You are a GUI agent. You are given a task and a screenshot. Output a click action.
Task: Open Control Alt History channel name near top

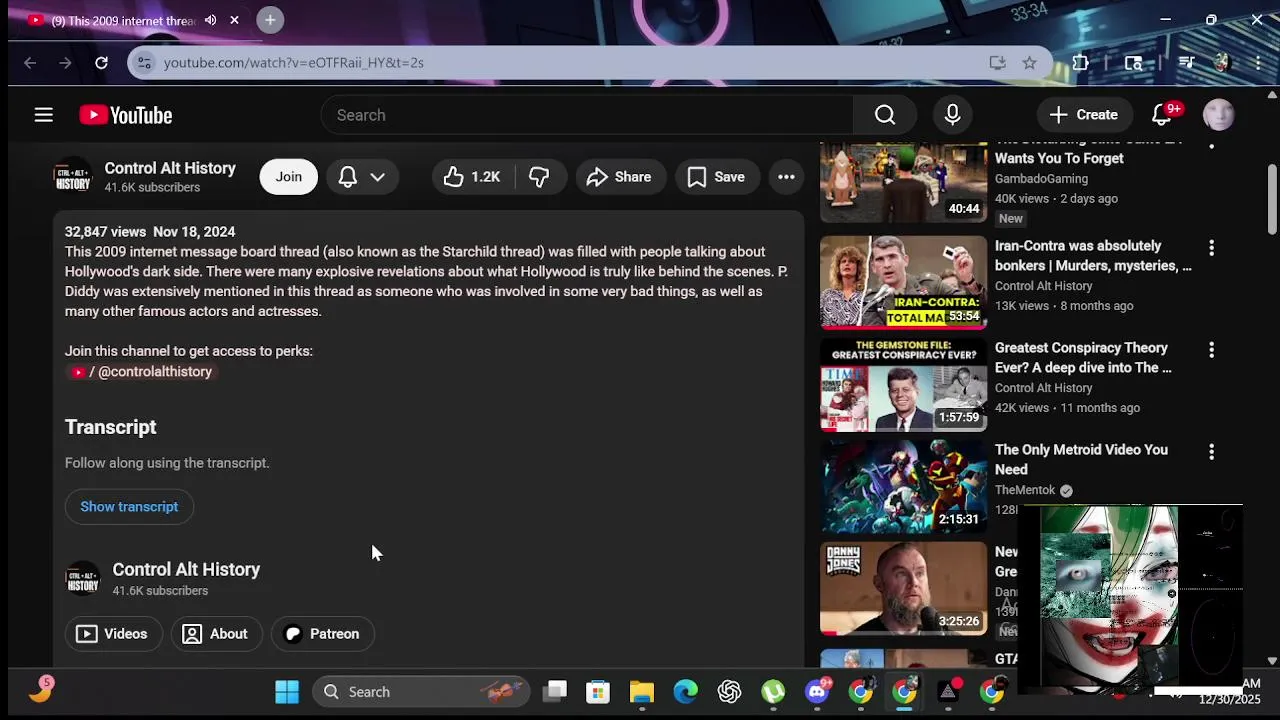[170, 168]
